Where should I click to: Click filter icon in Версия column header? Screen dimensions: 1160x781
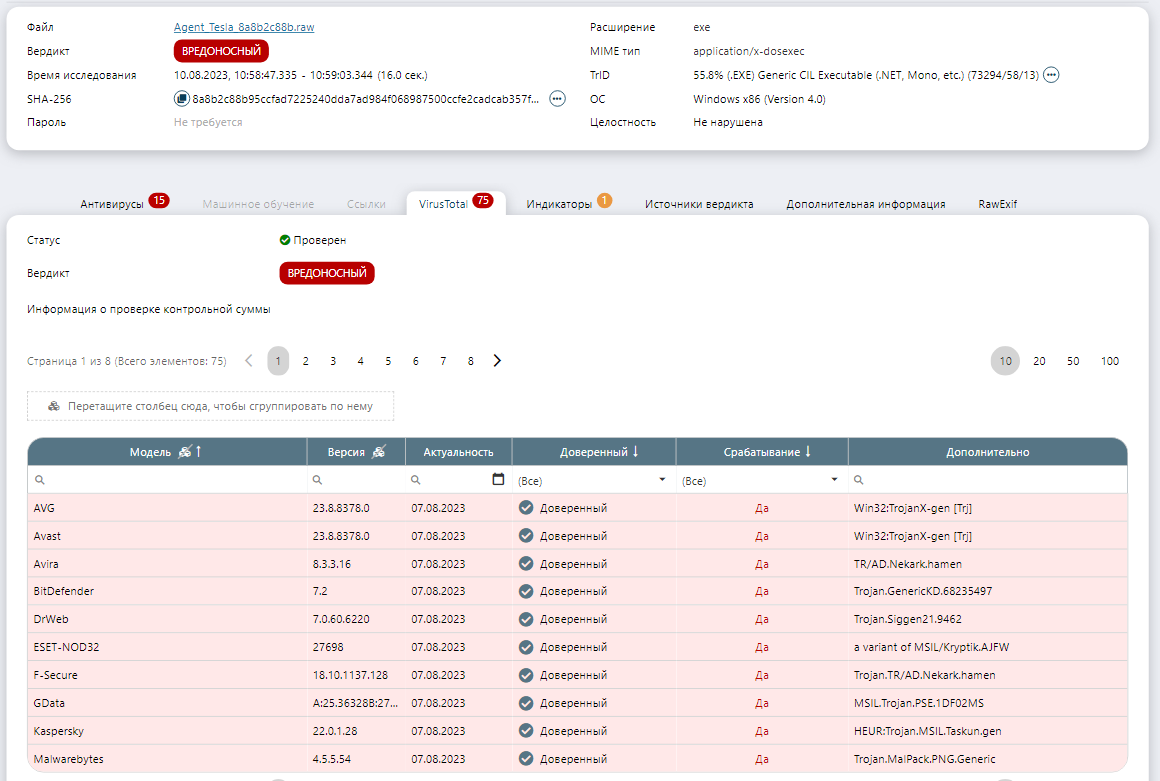point(377,452)
